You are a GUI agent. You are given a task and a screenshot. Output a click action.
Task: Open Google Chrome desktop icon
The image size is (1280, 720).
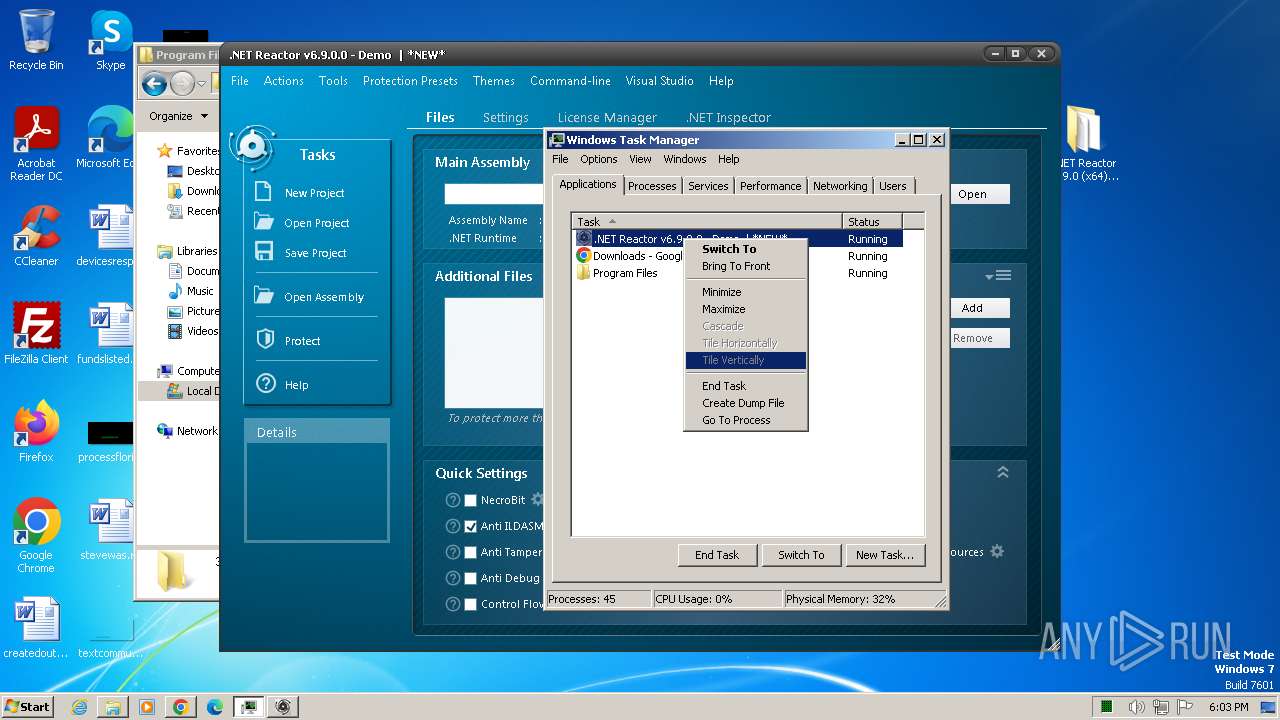pyautogui.click(x=36, y=536)
